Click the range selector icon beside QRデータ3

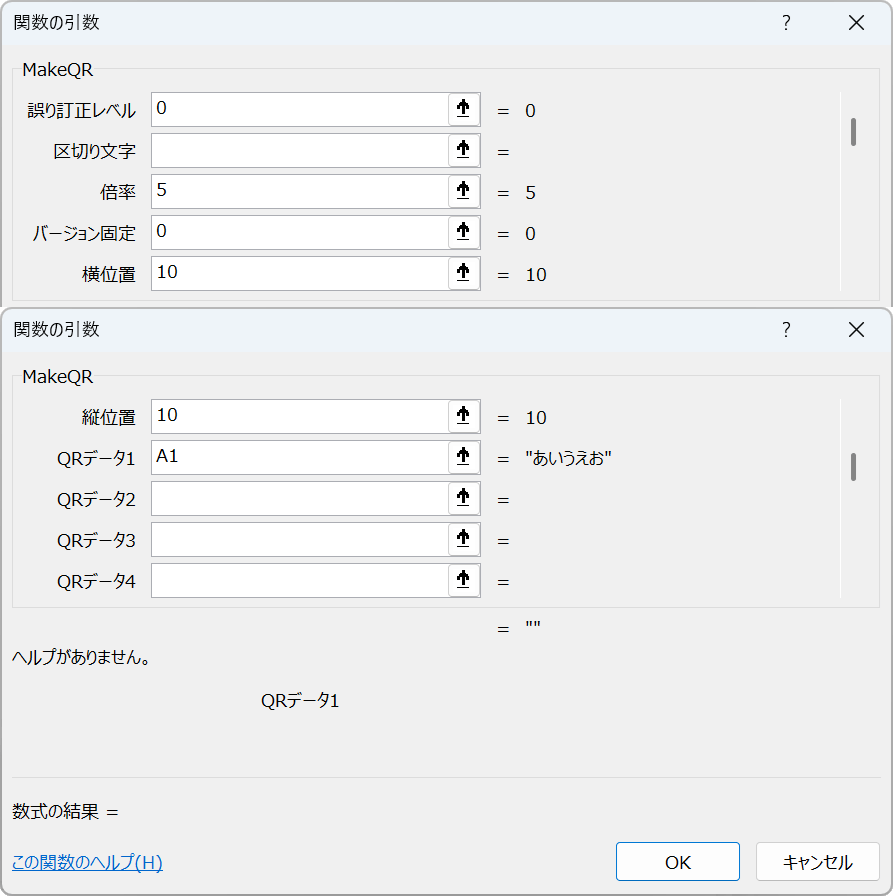(462, 539)
